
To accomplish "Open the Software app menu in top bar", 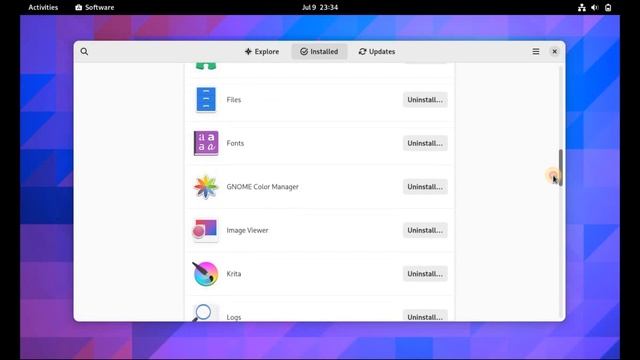I will 95,7.
